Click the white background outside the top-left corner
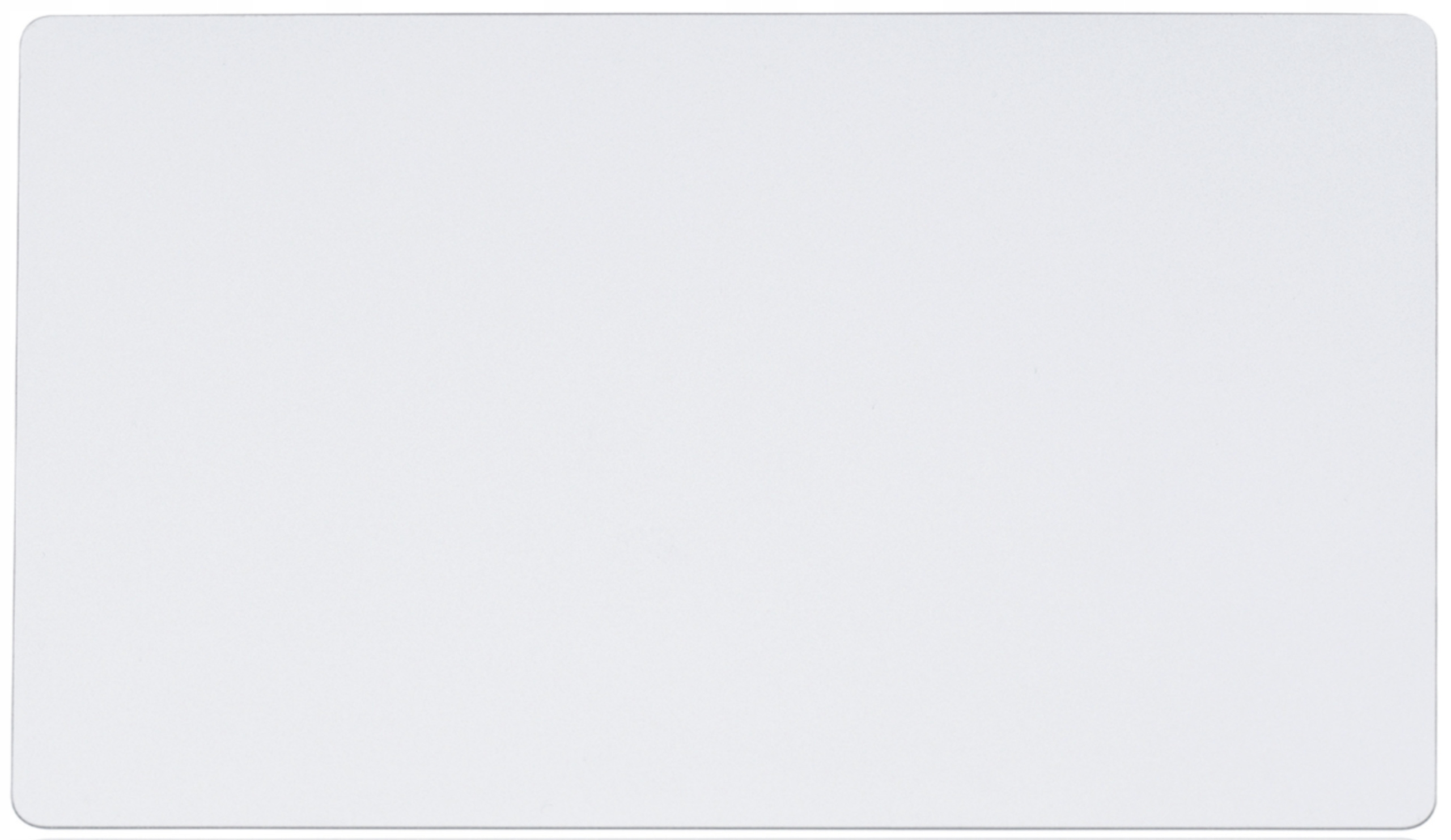This screenshot has height=840, width=1451. click(7, 7)
